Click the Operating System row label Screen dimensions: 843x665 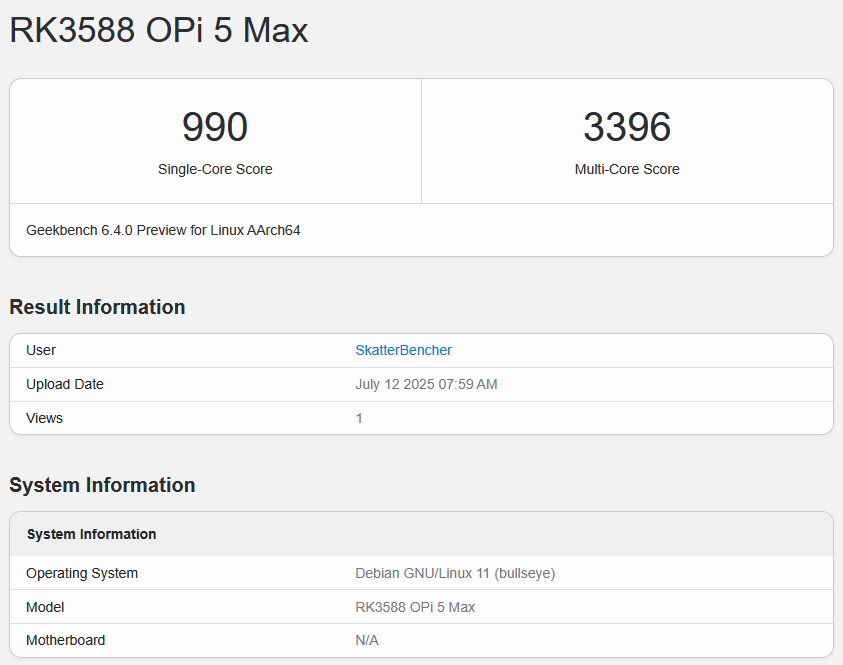[x=82, y=573]
